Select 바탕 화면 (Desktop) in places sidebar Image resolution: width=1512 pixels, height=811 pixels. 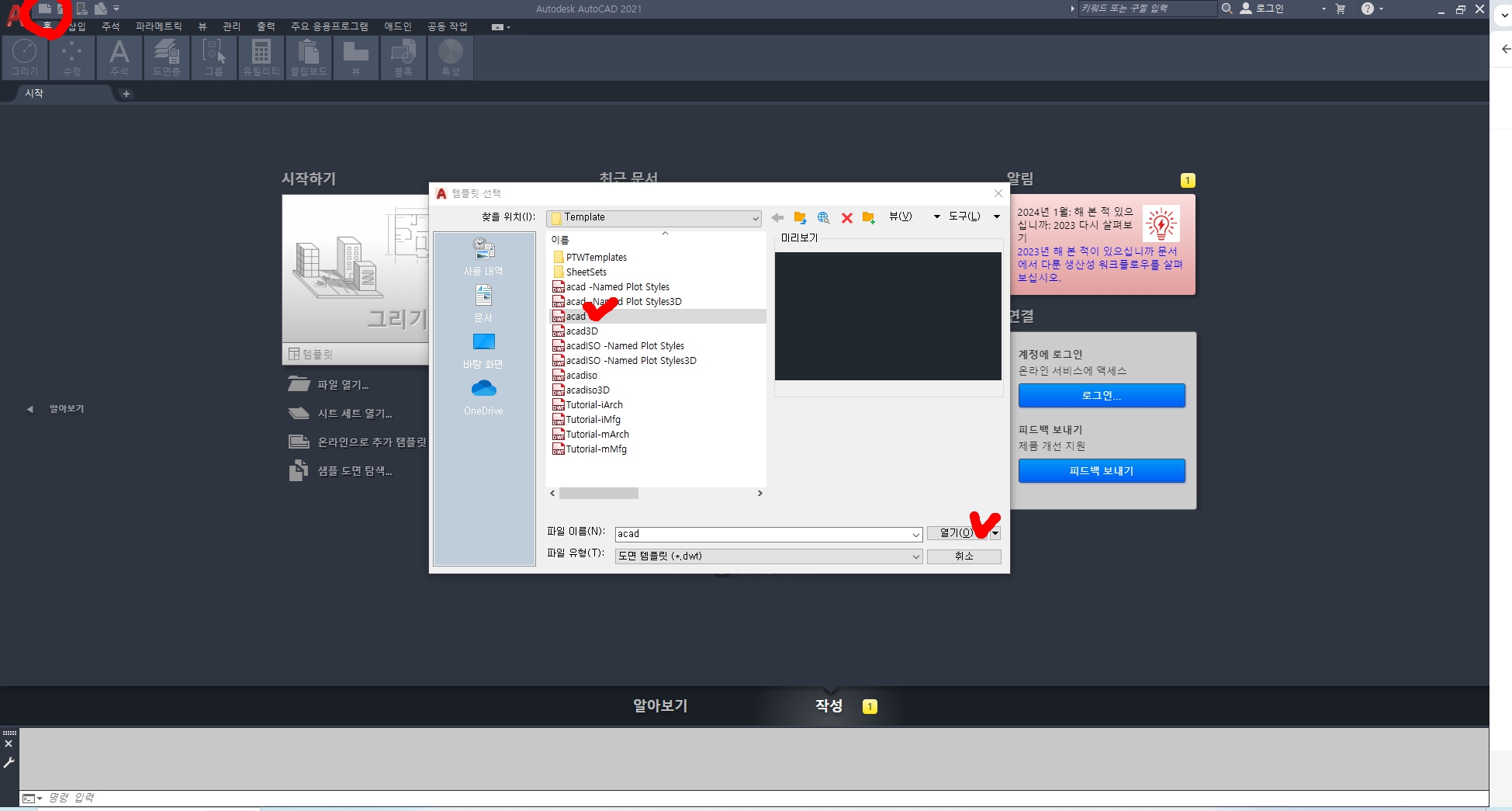[483, 351]
